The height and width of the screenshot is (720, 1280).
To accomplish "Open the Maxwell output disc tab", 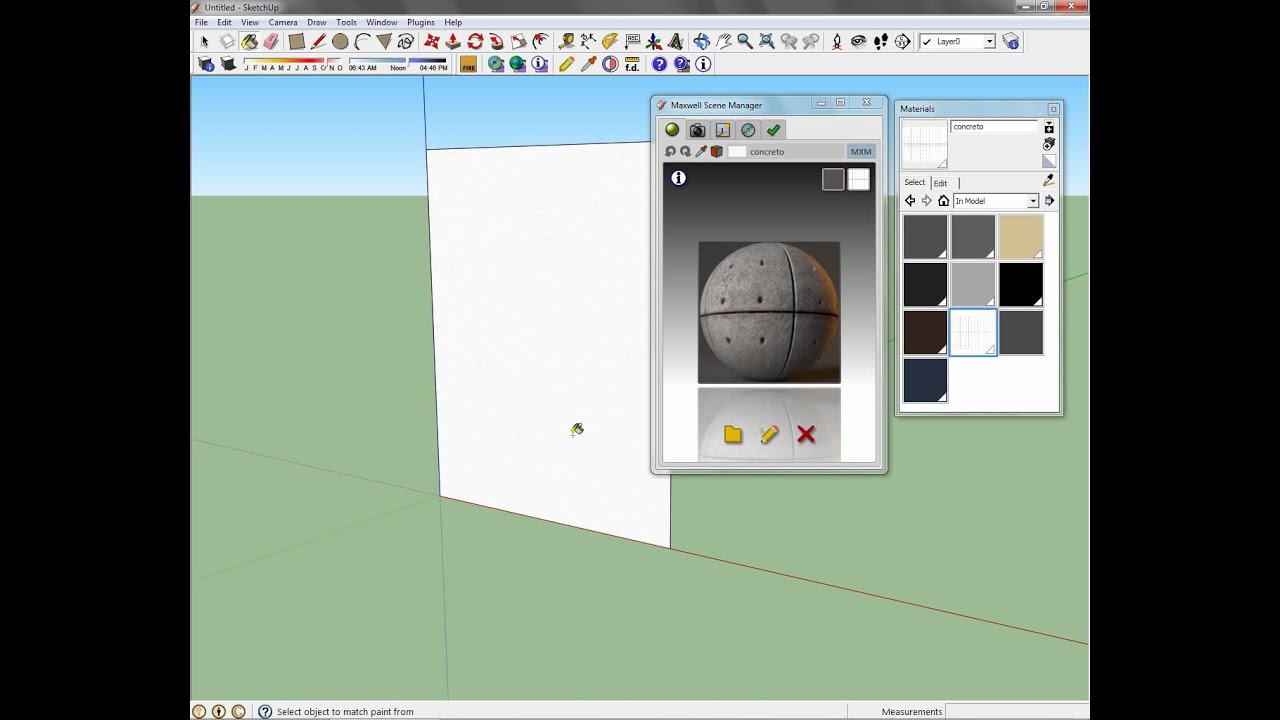I will [x=748, y=130].
